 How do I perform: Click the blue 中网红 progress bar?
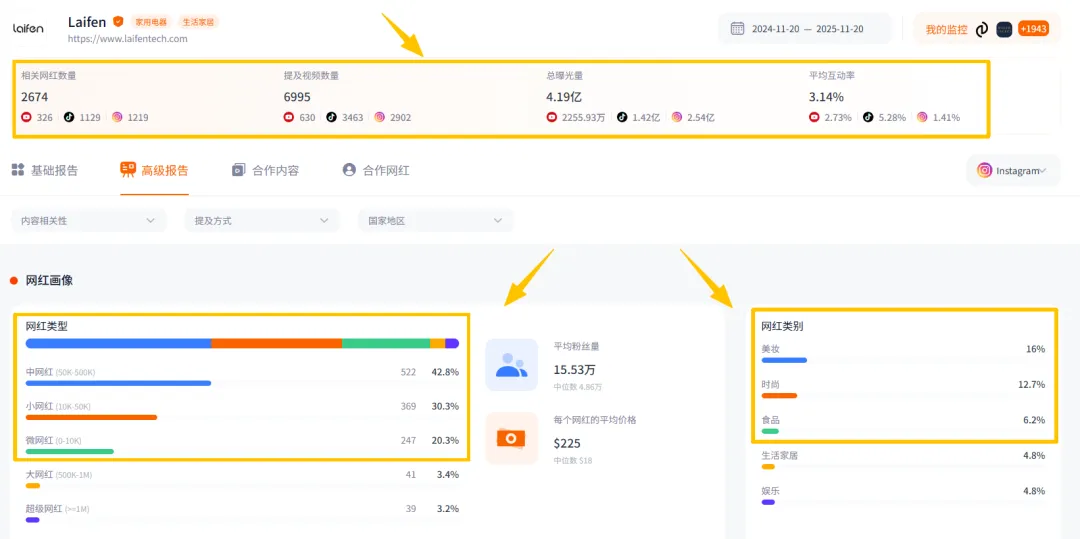pos(118,383)
